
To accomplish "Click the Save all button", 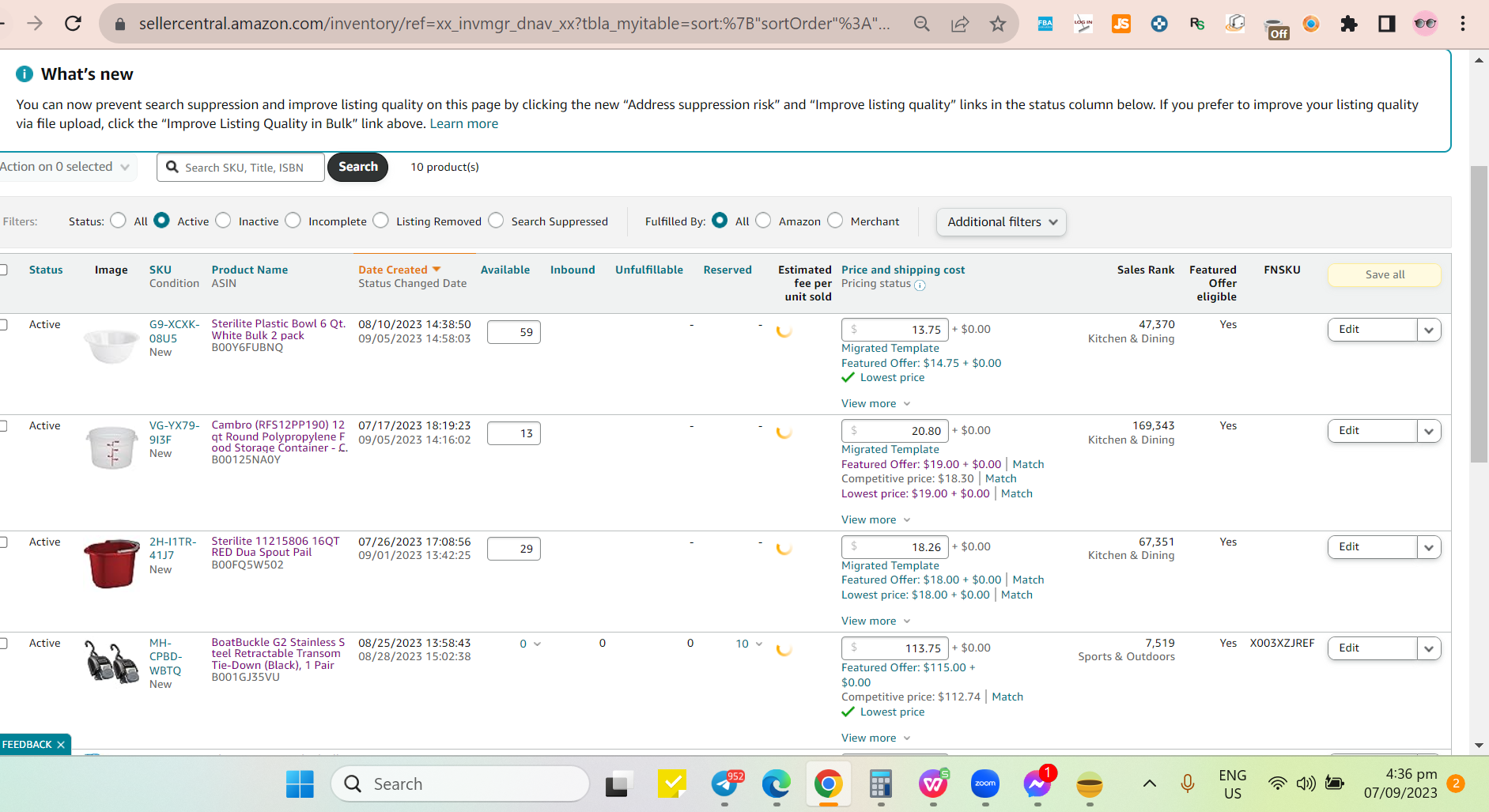I will [x=1385, y=274].
